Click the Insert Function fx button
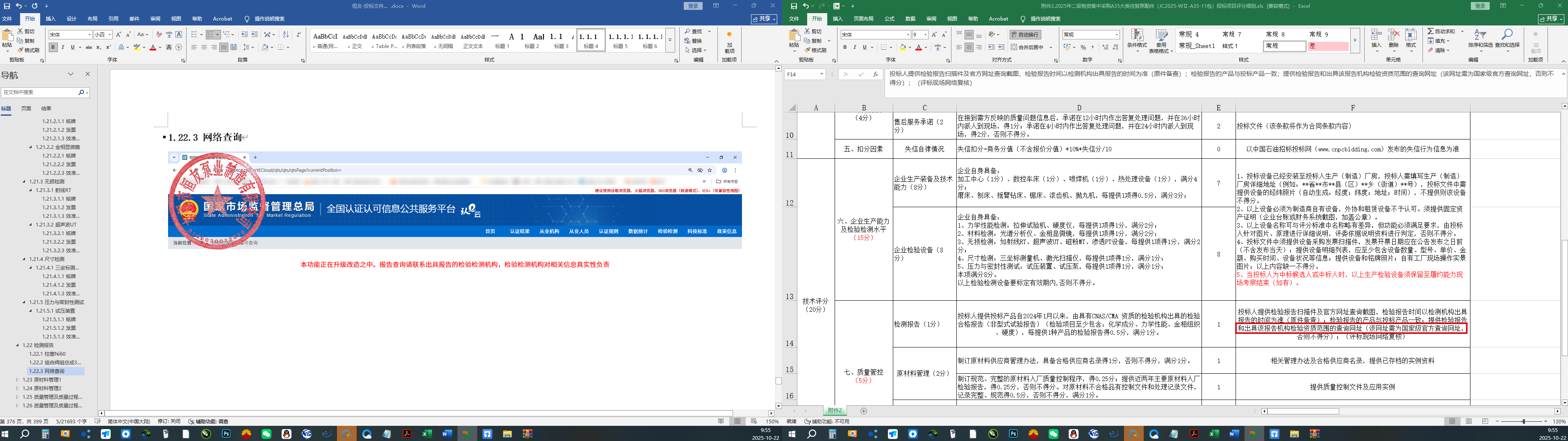Screen dimensions: 1568x441 (875, 74)
